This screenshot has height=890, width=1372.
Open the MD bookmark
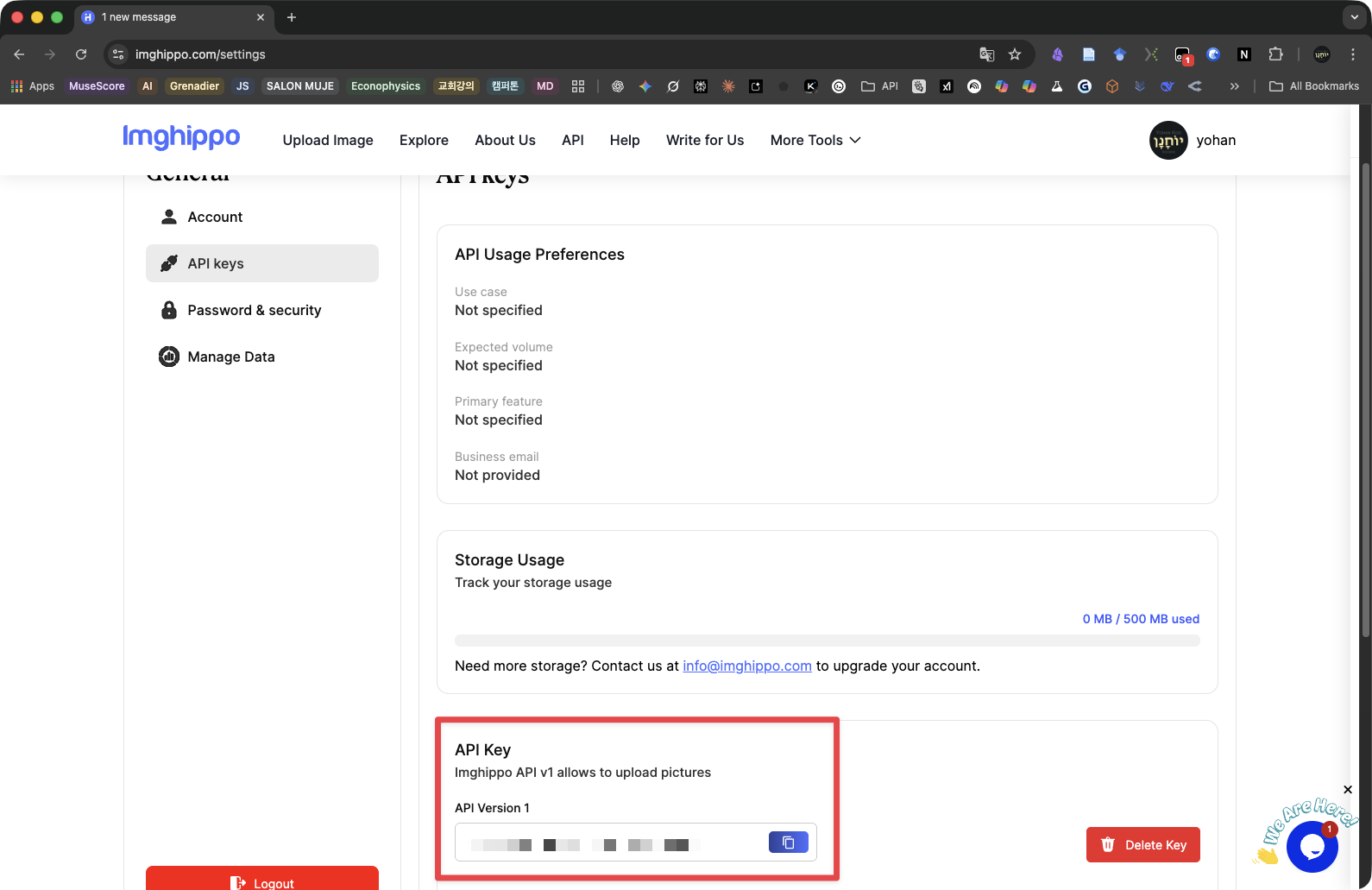544,86
